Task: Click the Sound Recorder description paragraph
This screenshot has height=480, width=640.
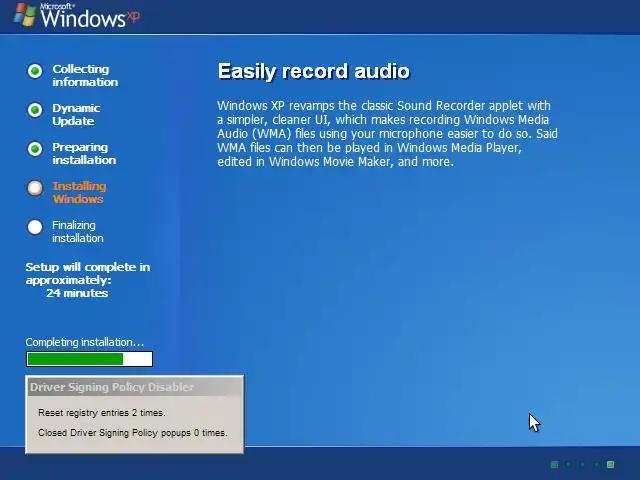Action: [x=387, y=133]
